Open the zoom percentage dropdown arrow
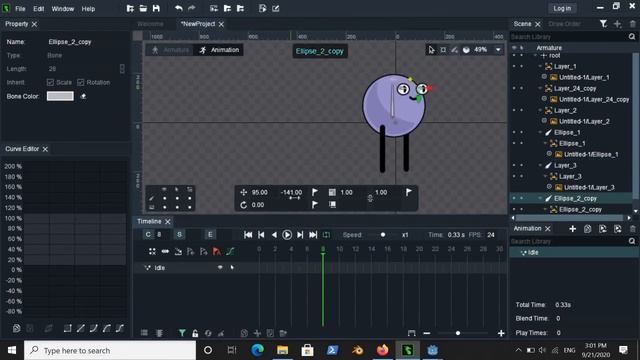The height and width of the screenshot is (360, 640). pyautogui.click(x=498, y=50)
